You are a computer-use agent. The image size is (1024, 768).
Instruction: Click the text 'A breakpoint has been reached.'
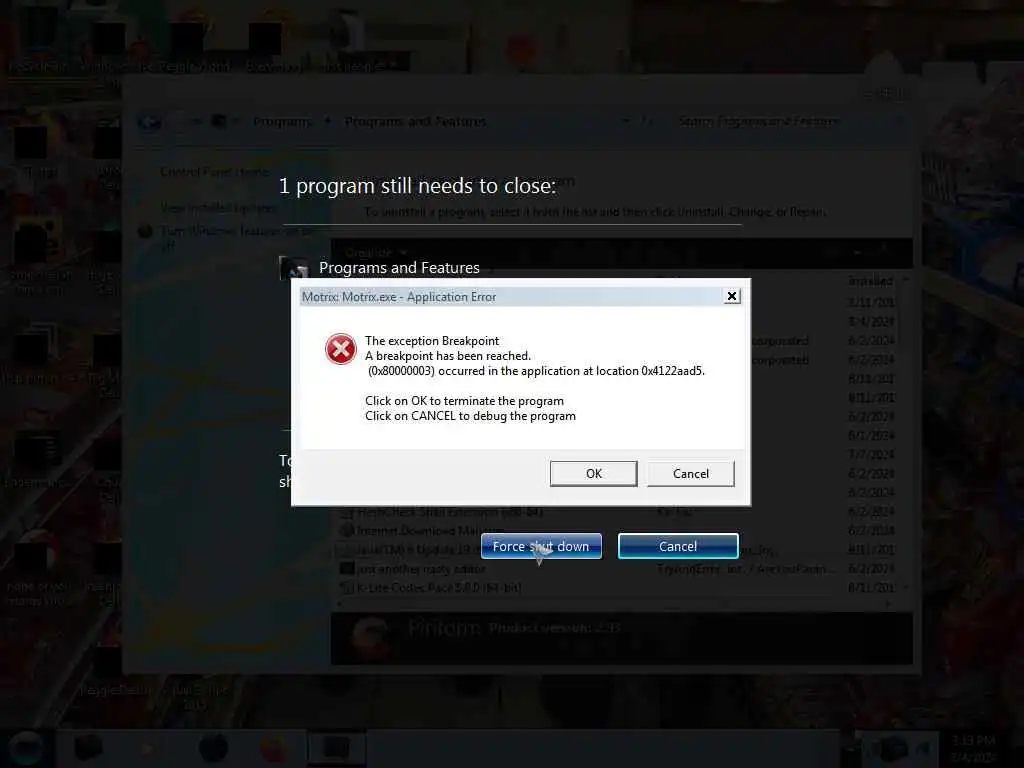tap(447, 356)
